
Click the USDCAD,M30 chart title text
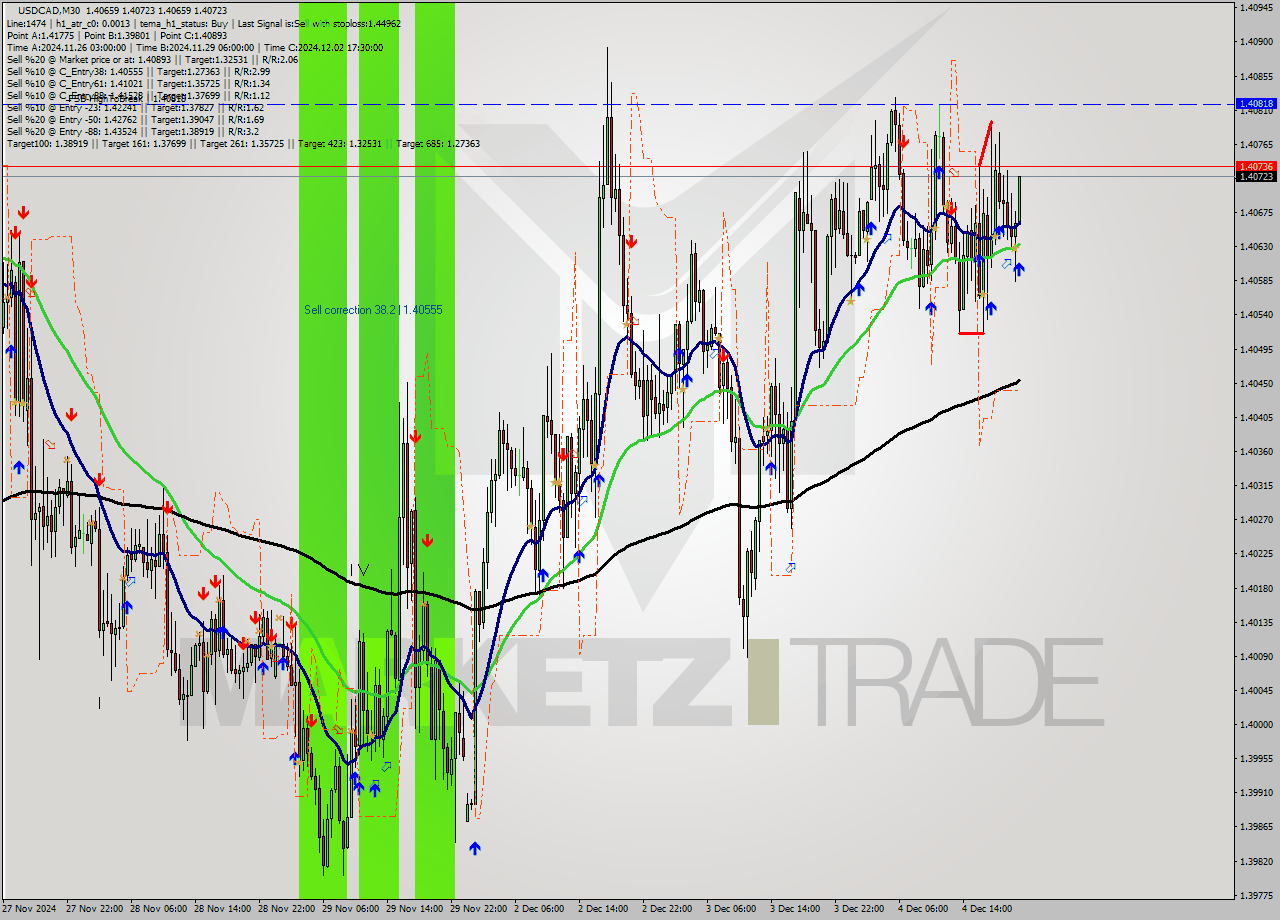pyautogui.click(x=49, y=11)
